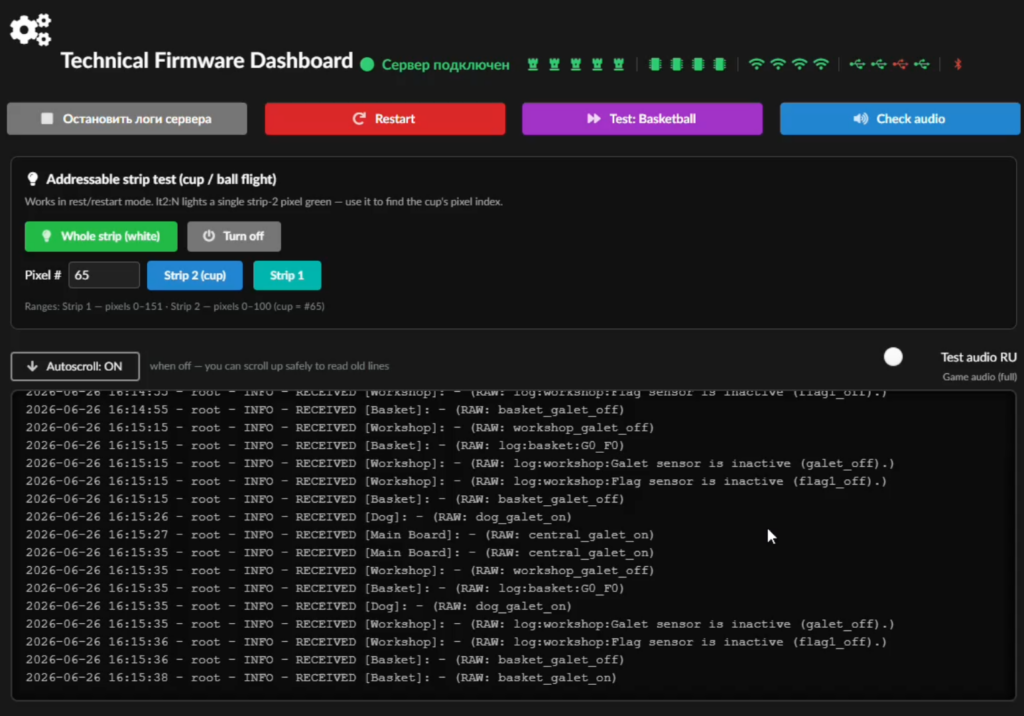Click the first microchip status icon
The width and height of the screenshot is (1024, 716).
click(x=655, y=64)
